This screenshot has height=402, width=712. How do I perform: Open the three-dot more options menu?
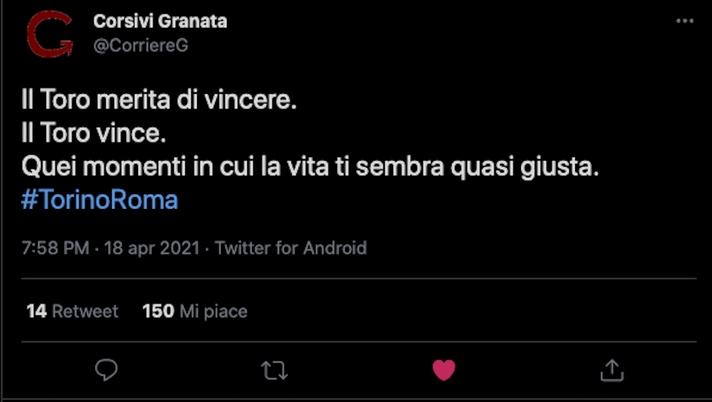[x=684, y=22]
